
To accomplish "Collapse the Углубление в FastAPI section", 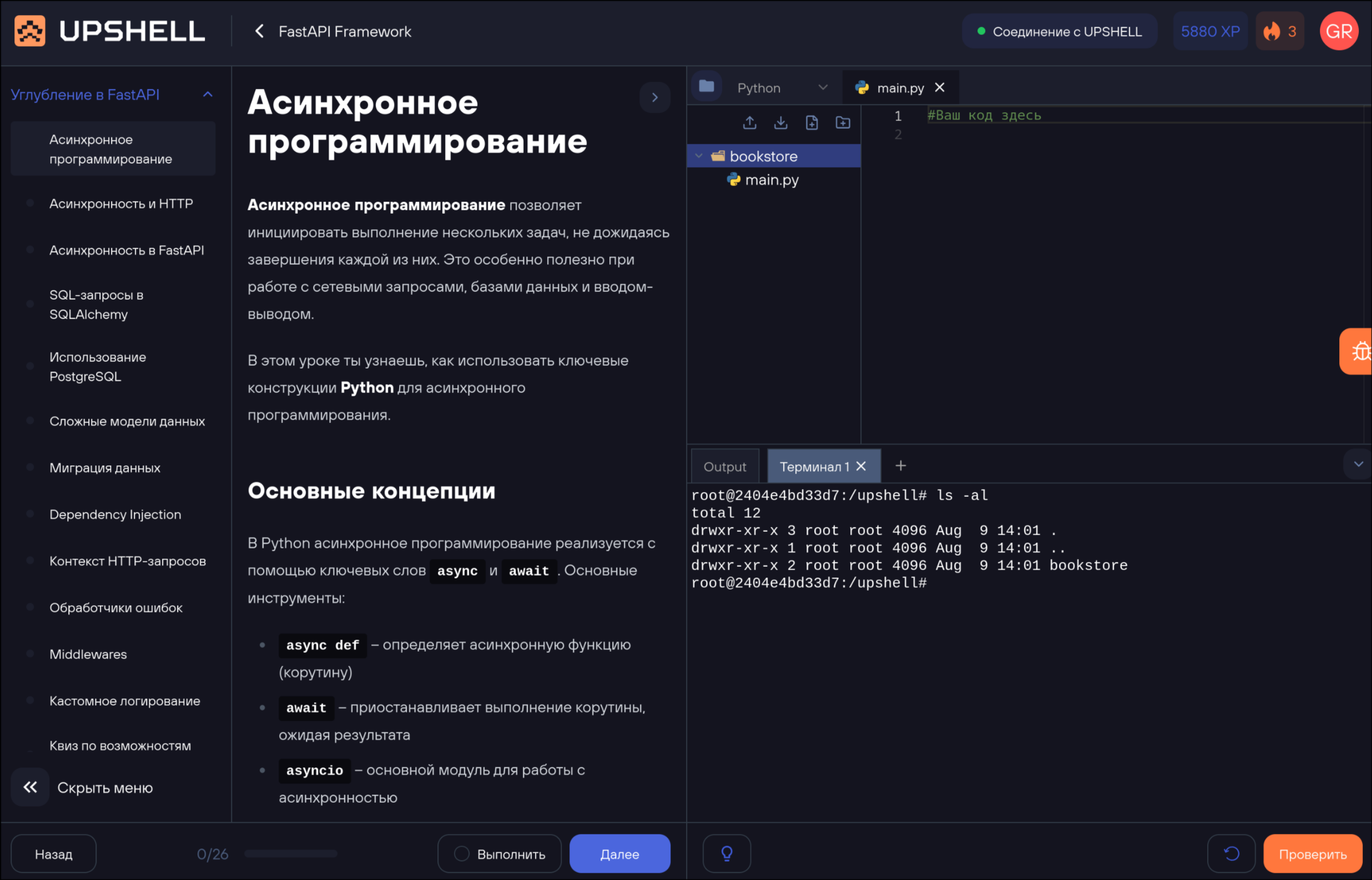I will [208, 94].
